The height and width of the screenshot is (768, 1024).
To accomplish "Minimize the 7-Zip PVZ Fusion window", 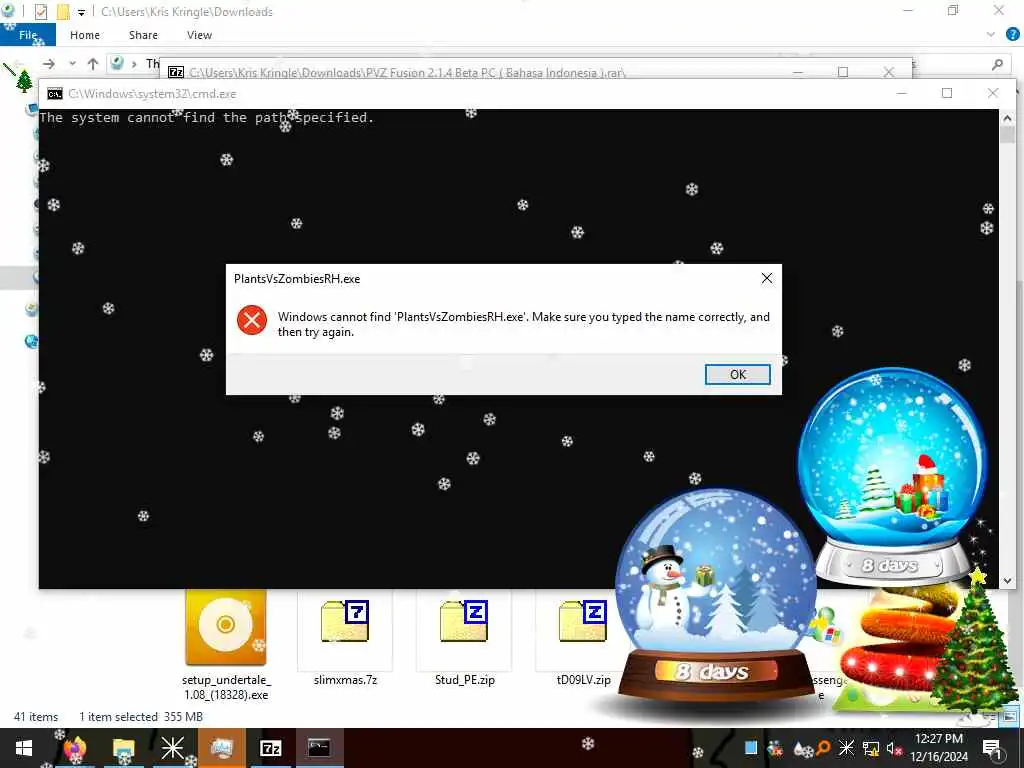I will tap(797, 72).
